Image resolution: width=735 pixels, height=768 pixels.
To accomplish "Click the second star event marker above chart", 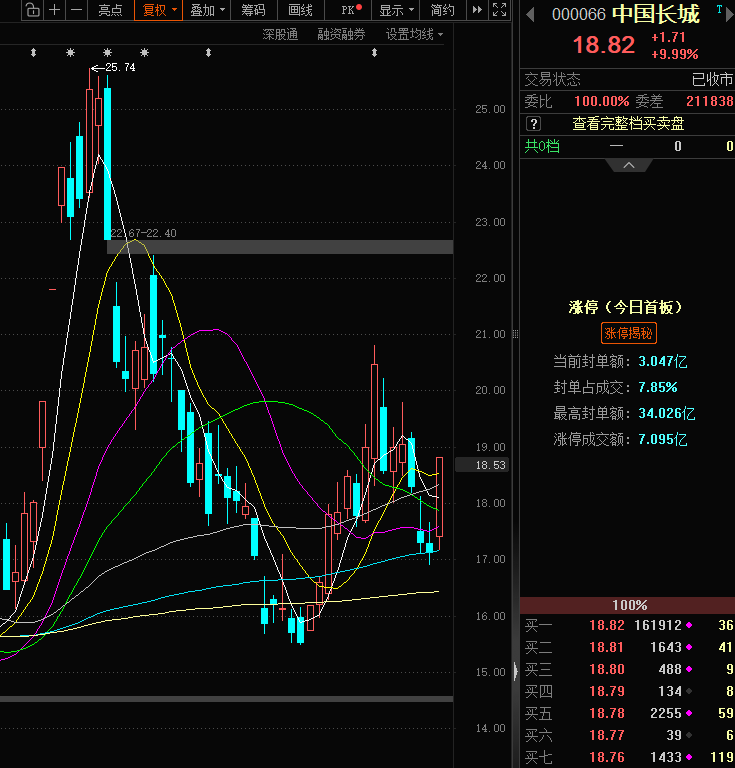I will (108, 52).
